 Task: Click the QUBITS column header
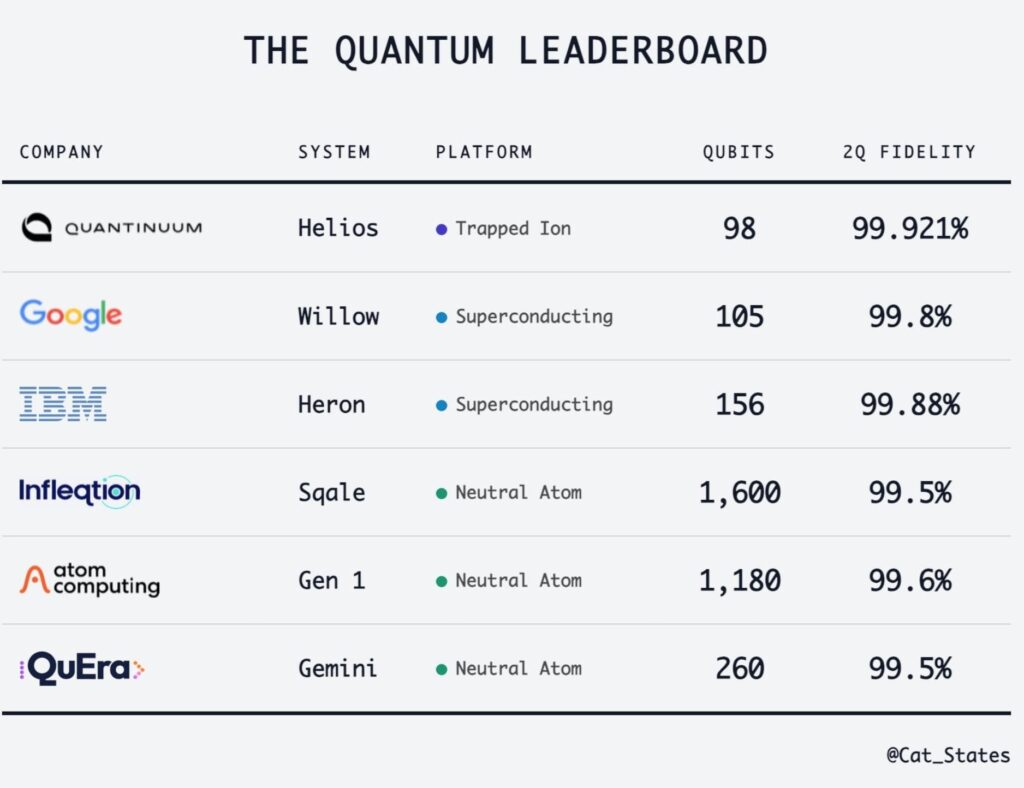pyautogui.click(x=738, y=152)
